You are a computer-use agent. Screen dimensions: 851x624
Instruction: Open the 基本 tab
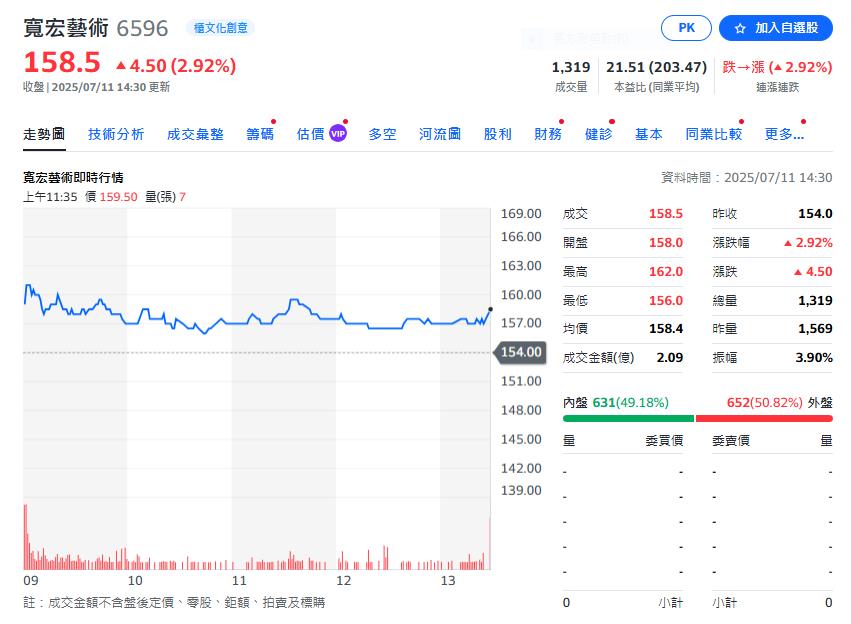point(649,134)
